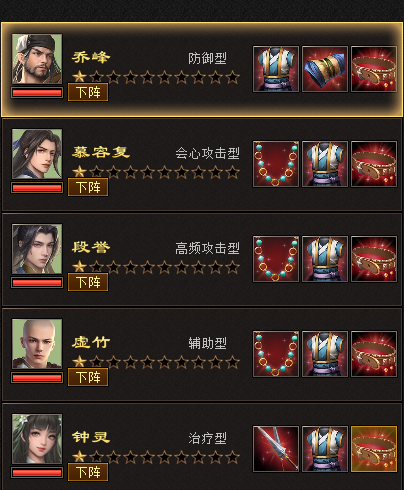Click Duan Yu's blue robe armor icon
404x490 pixels.
coord(325,259)
